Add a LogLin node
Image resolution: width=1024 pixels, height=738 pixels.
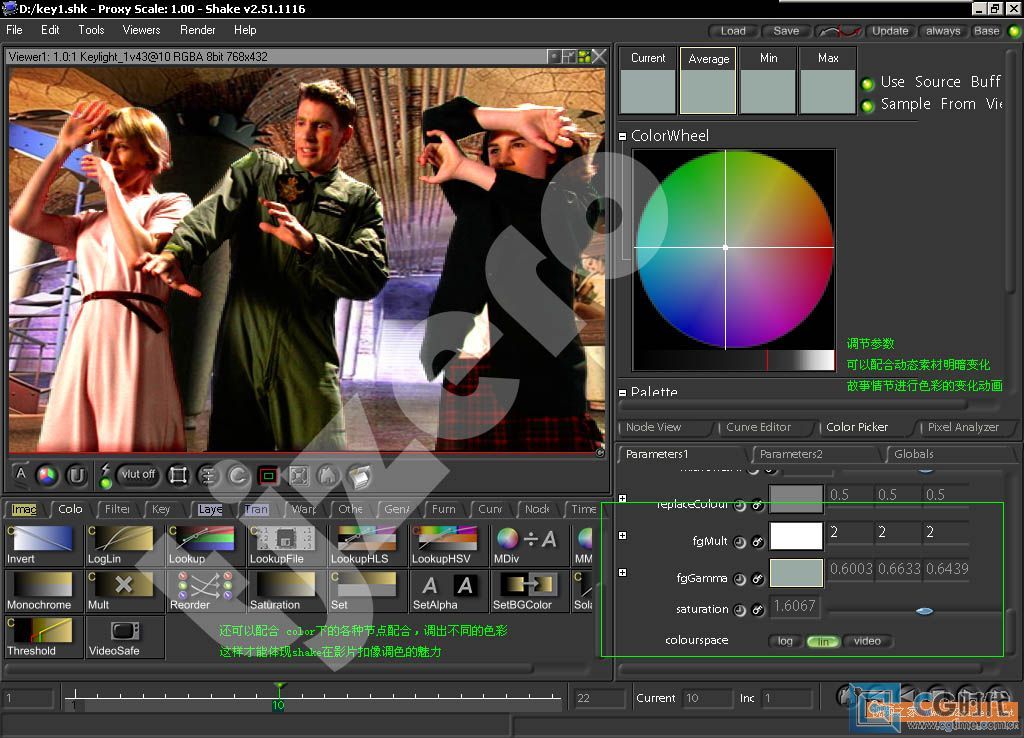coord(124,545)
